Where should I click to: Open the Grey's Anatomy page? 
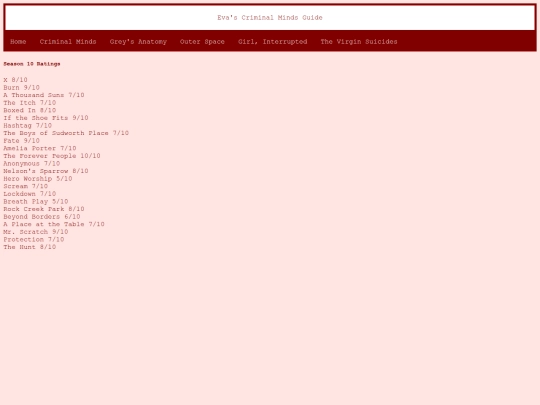pos(138,42)
